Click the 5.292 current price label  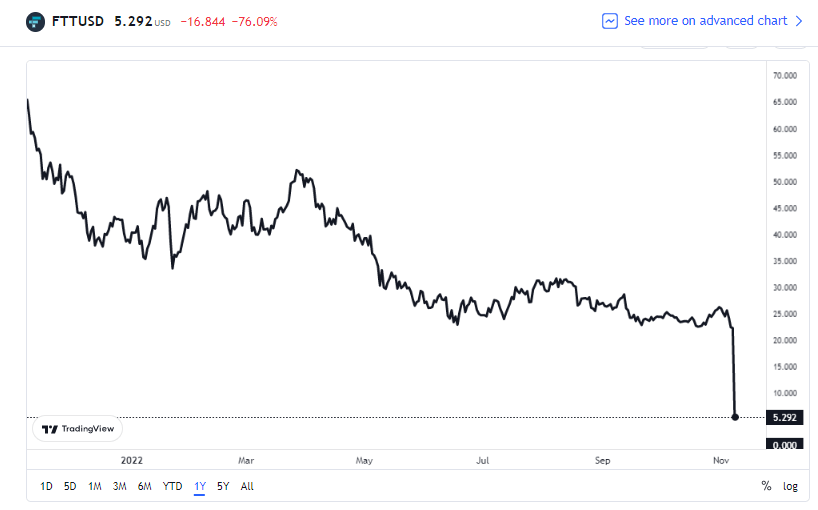[x=785, y=417]
